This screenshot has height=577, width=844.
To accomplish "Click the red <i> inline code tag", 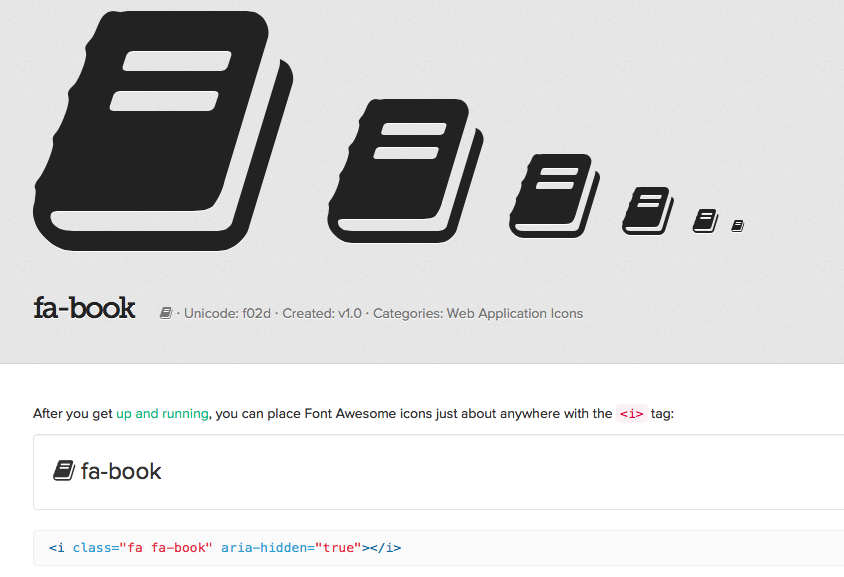I will (631, 414).
